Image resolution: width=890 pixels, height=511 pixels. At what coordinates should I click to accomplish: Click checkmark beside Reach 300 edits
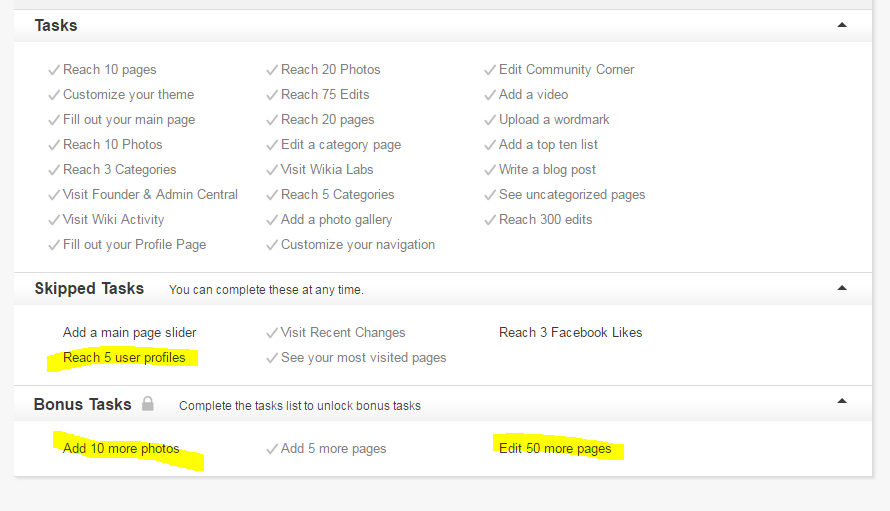(x=490, y=220)
